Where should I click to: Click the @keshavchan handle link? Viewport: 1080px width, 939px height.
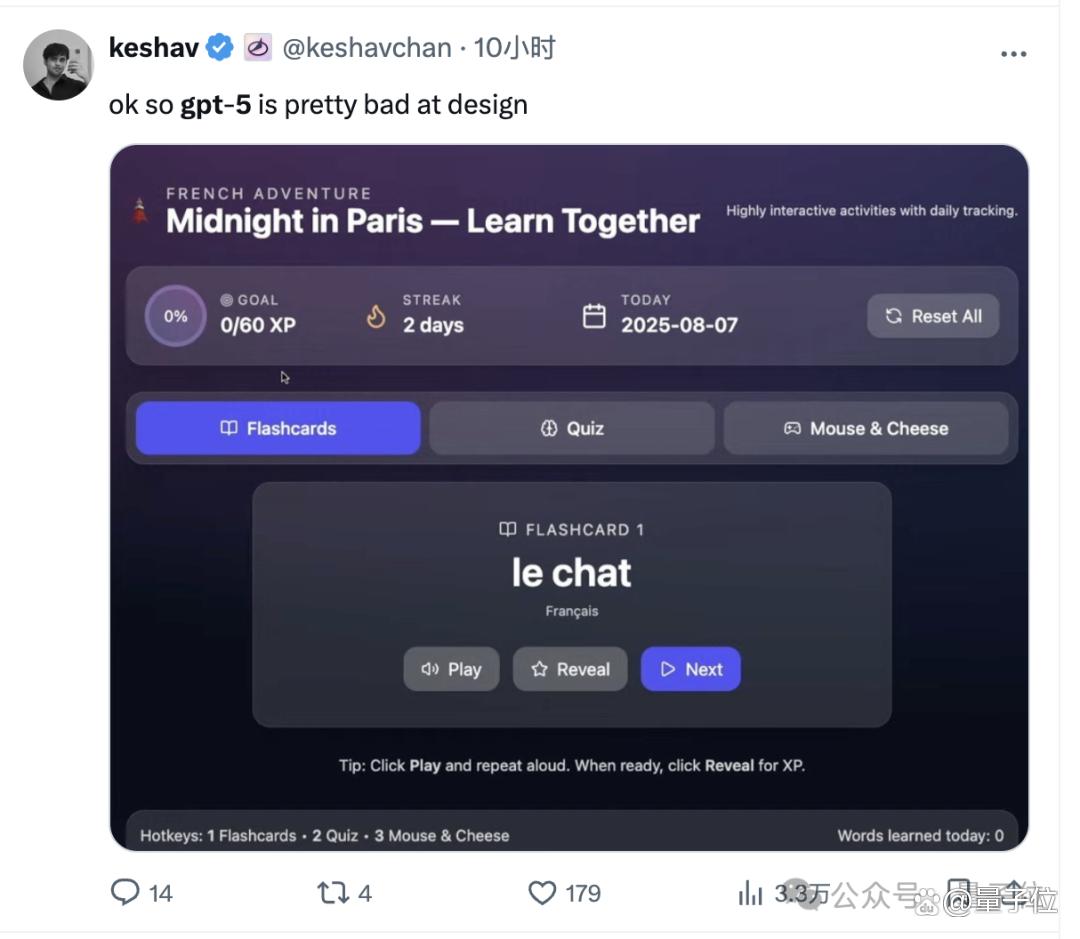coord(367,48)
